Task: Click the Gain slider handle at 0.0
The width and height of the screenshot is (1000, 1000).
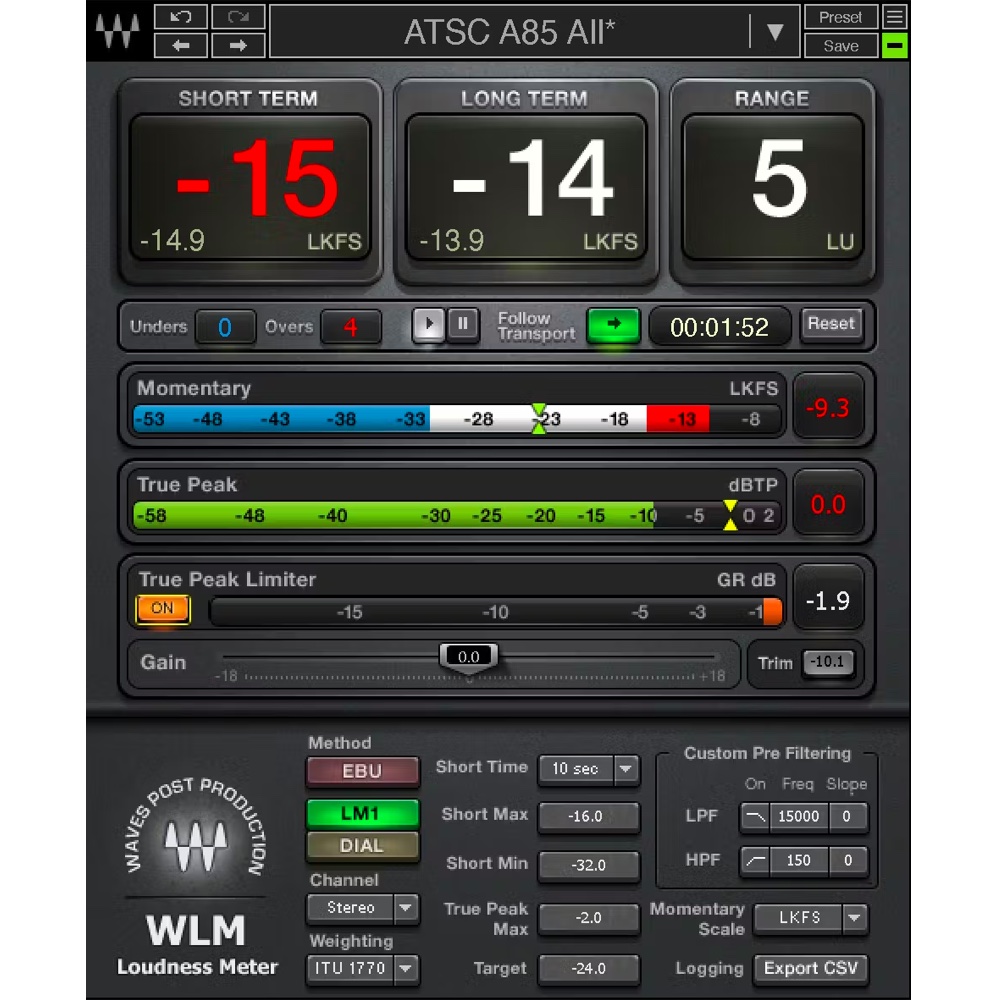Action: point(469,656)
